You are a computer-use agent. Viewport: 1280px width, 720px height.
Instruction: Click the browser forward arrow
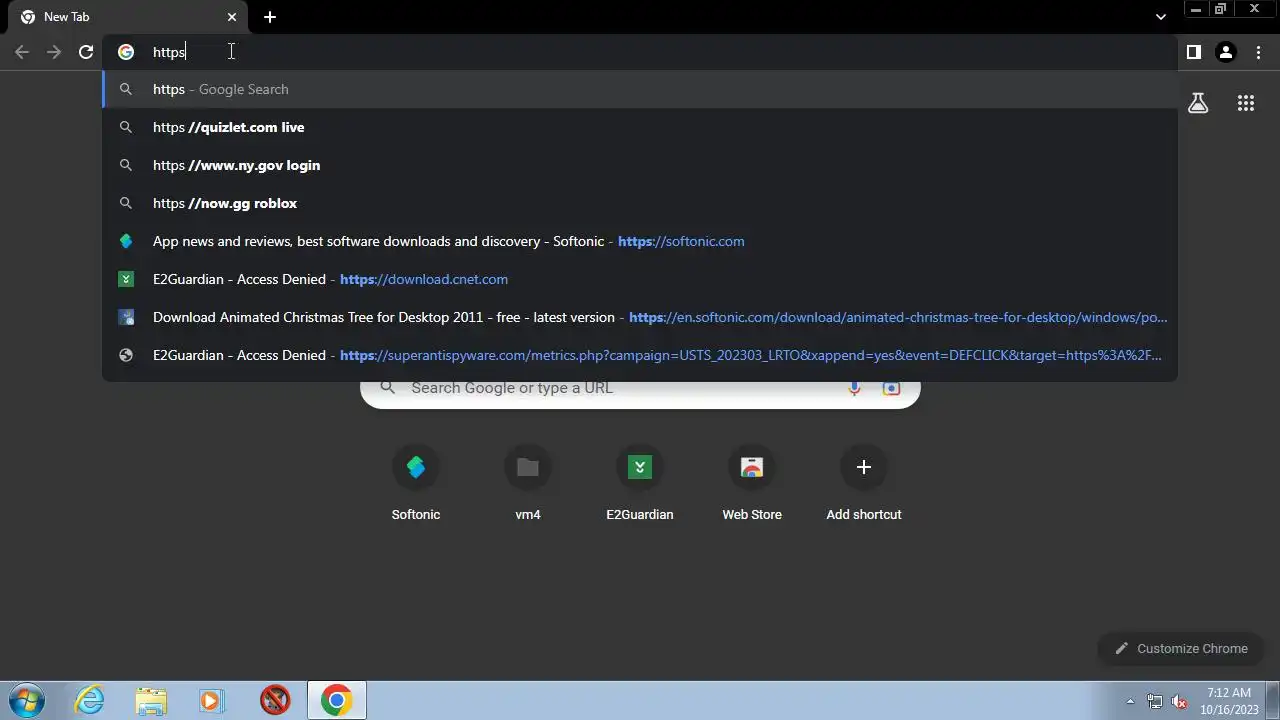(x=54, y=52)
